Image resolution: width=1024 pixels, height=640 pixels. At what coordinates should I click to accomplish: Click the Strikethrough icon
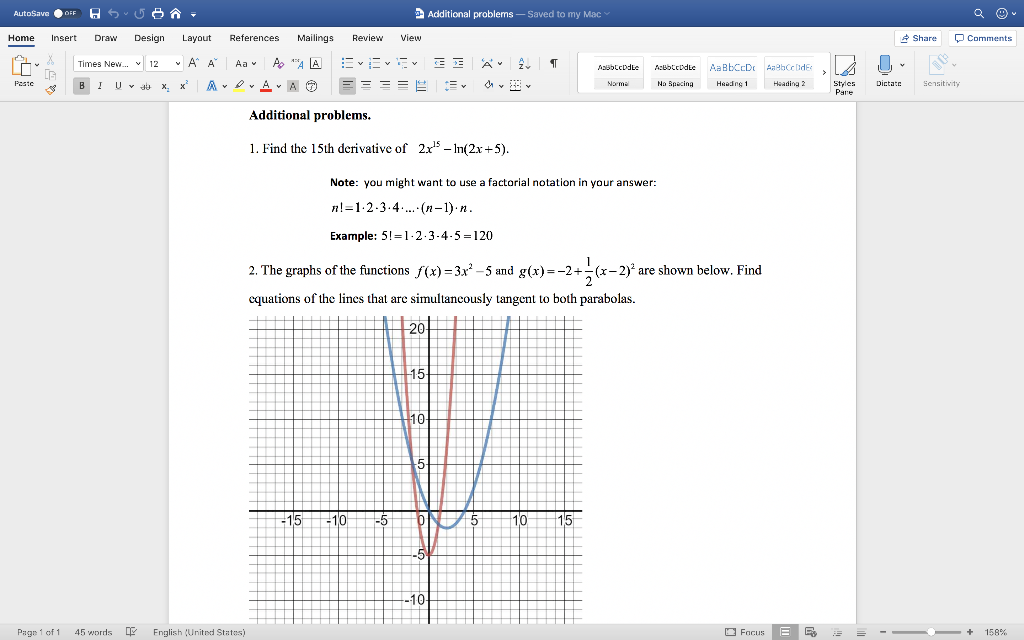pyautogui.click(x=146, y=86)
